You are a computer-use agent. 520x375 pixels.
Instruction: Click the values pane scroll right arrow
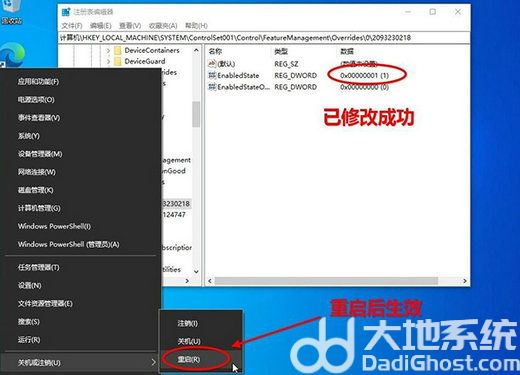point(465,281)
